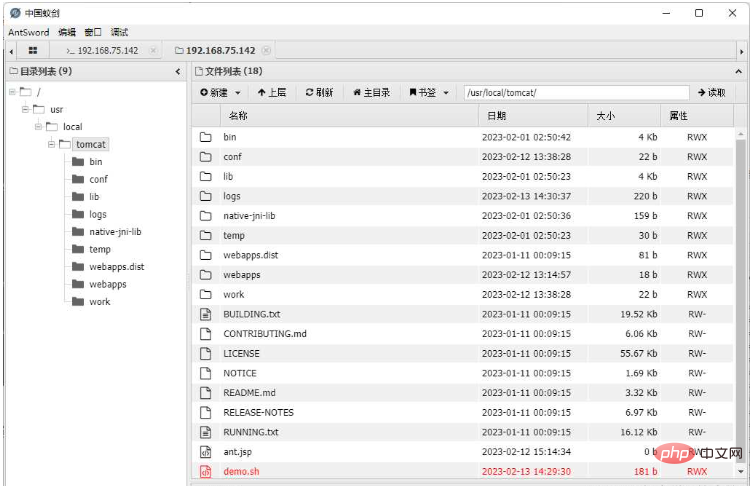The width and height of the screenshot is (753, 486).
Task: Select the RELEASE-NOTES file name
Action: (258, 413)
